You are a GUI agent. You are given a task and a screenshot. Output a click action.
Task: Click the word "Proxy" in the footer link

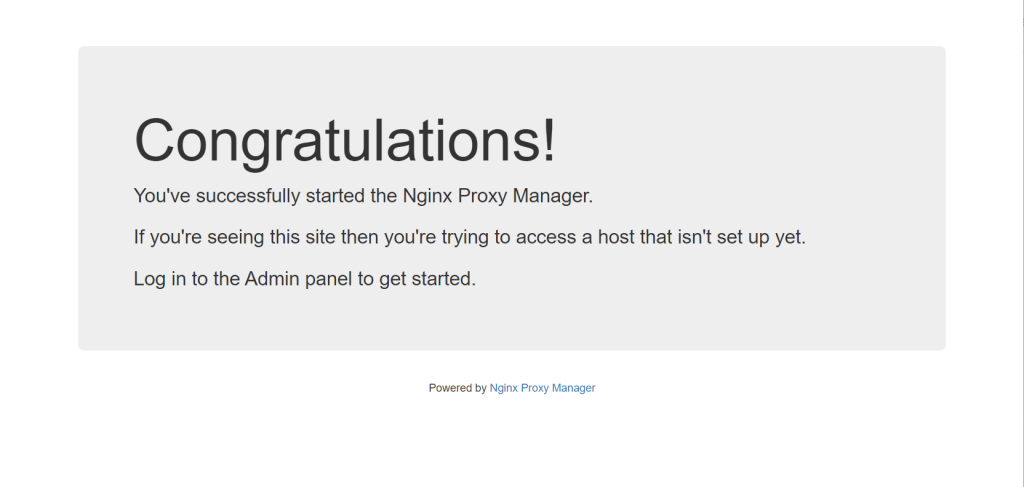(536, 388)
